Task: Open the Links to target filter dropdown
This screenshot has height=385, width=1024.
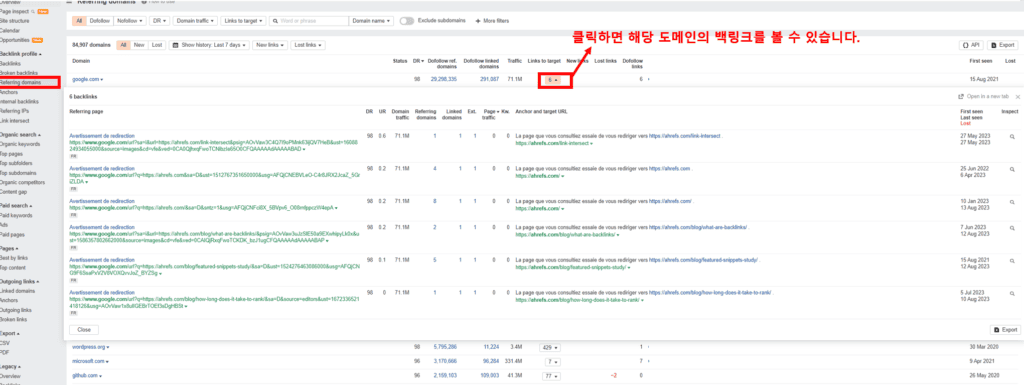Action: (x=242, y=21)
